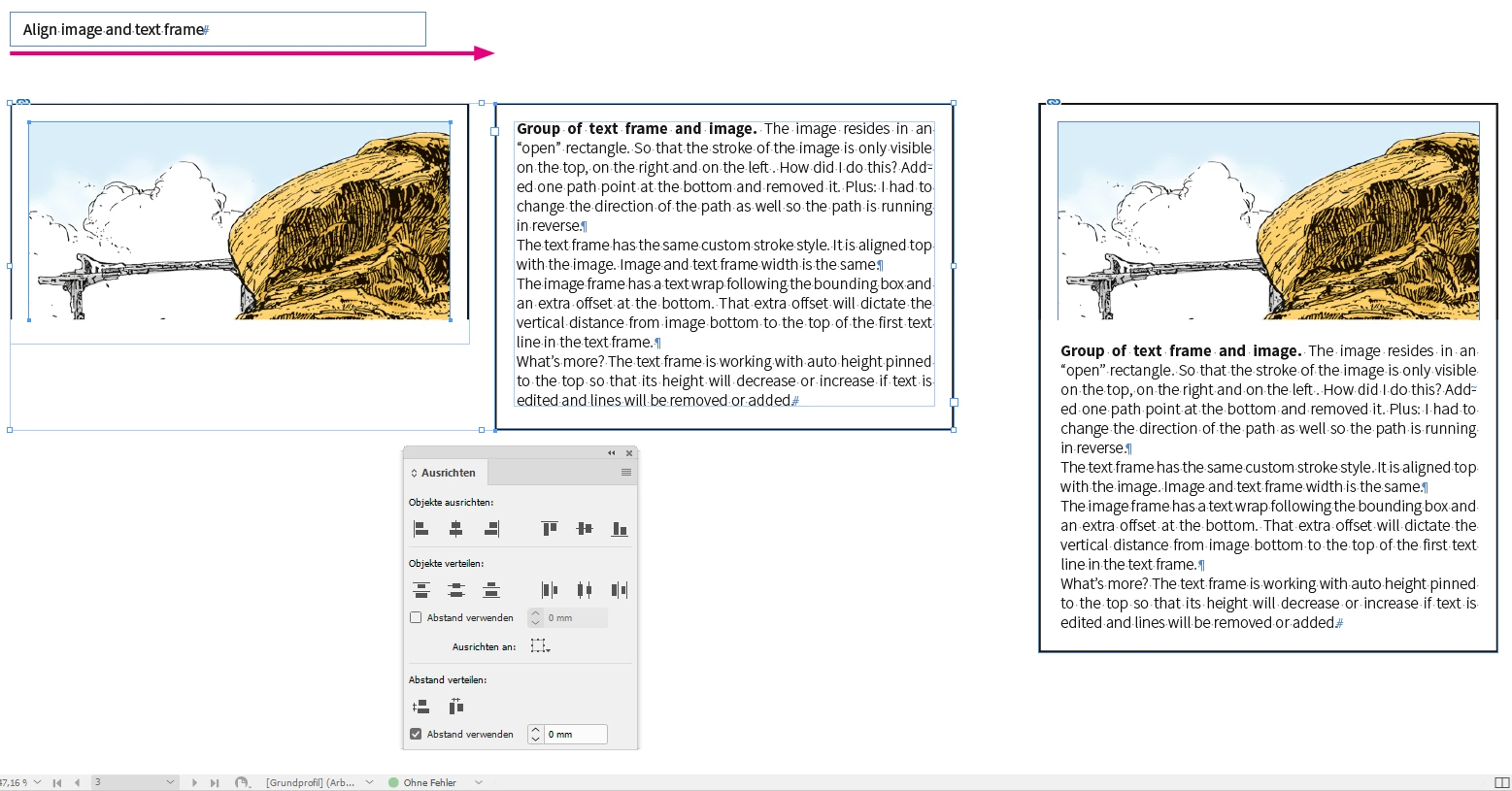Align bottom edges of the objects
Screen dimensions: 1512x791
point(620,529)
